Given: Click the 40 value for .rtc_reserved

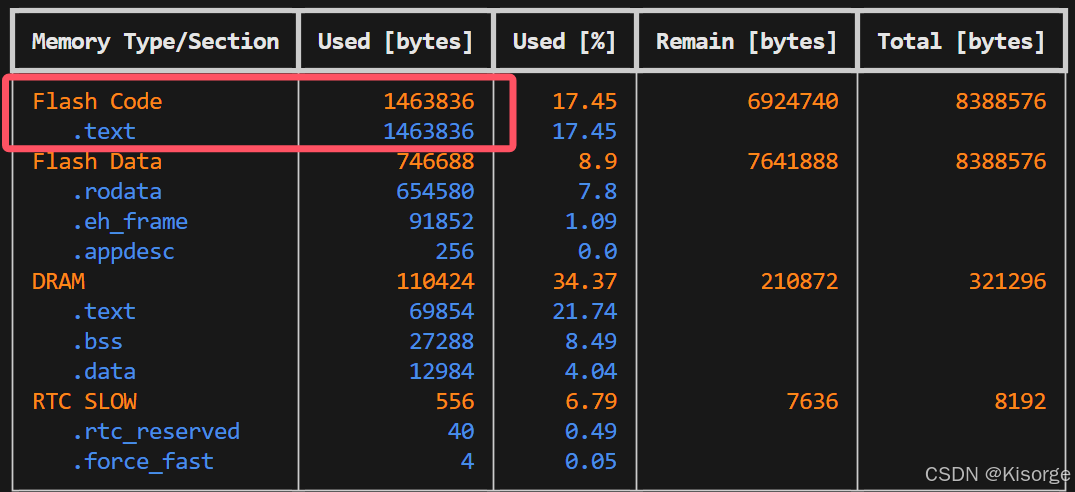Looking at the screenshot, I should (461, 431).
